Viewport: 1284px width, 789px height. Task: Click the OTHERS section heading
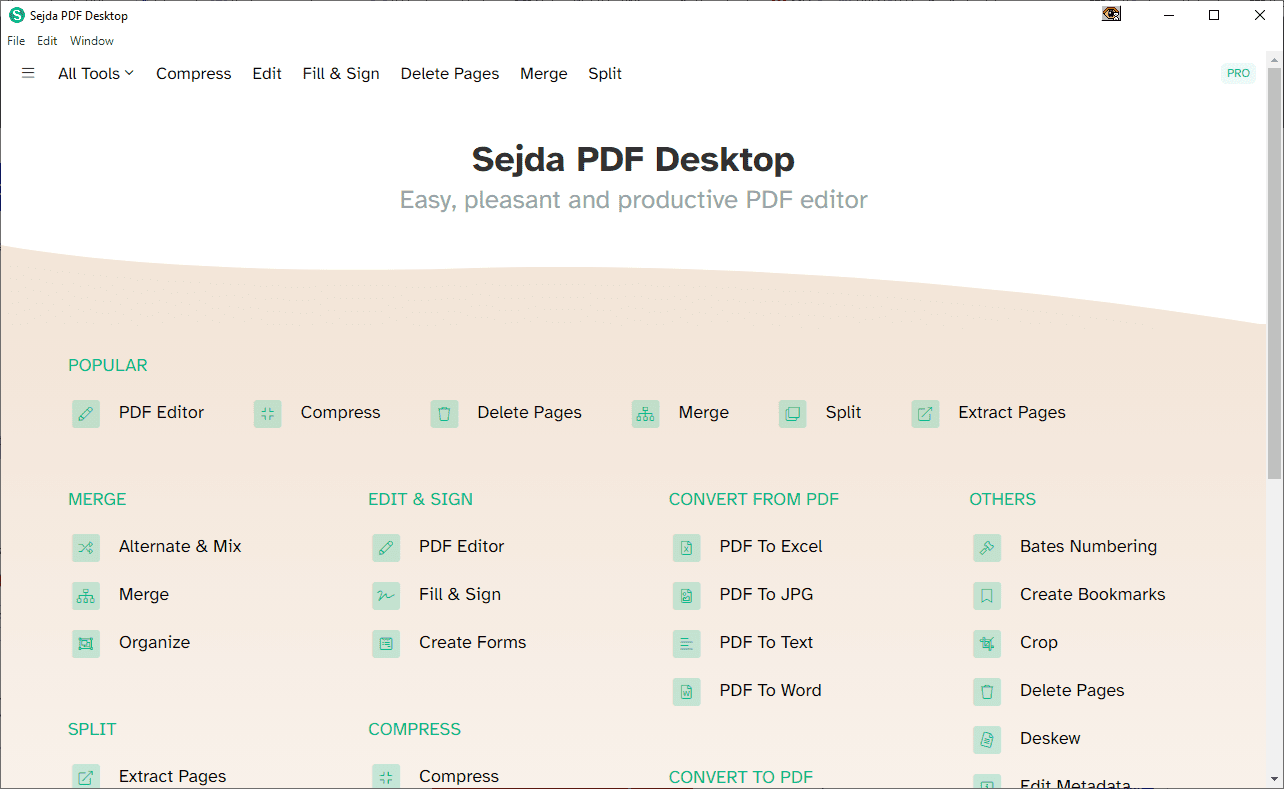pyautogui.click(x=1003, y=500)
